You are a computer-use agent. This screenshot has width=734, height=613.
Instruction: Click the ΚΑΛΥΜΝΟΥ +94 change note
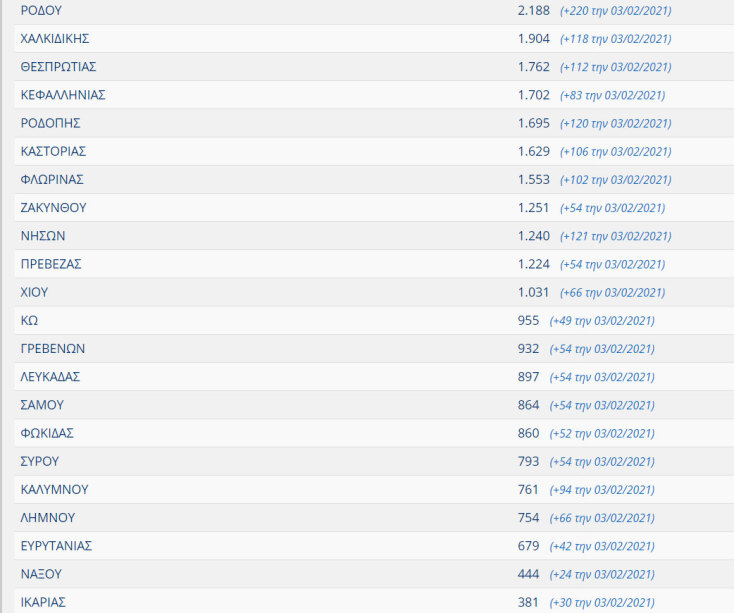click(602, 490)
